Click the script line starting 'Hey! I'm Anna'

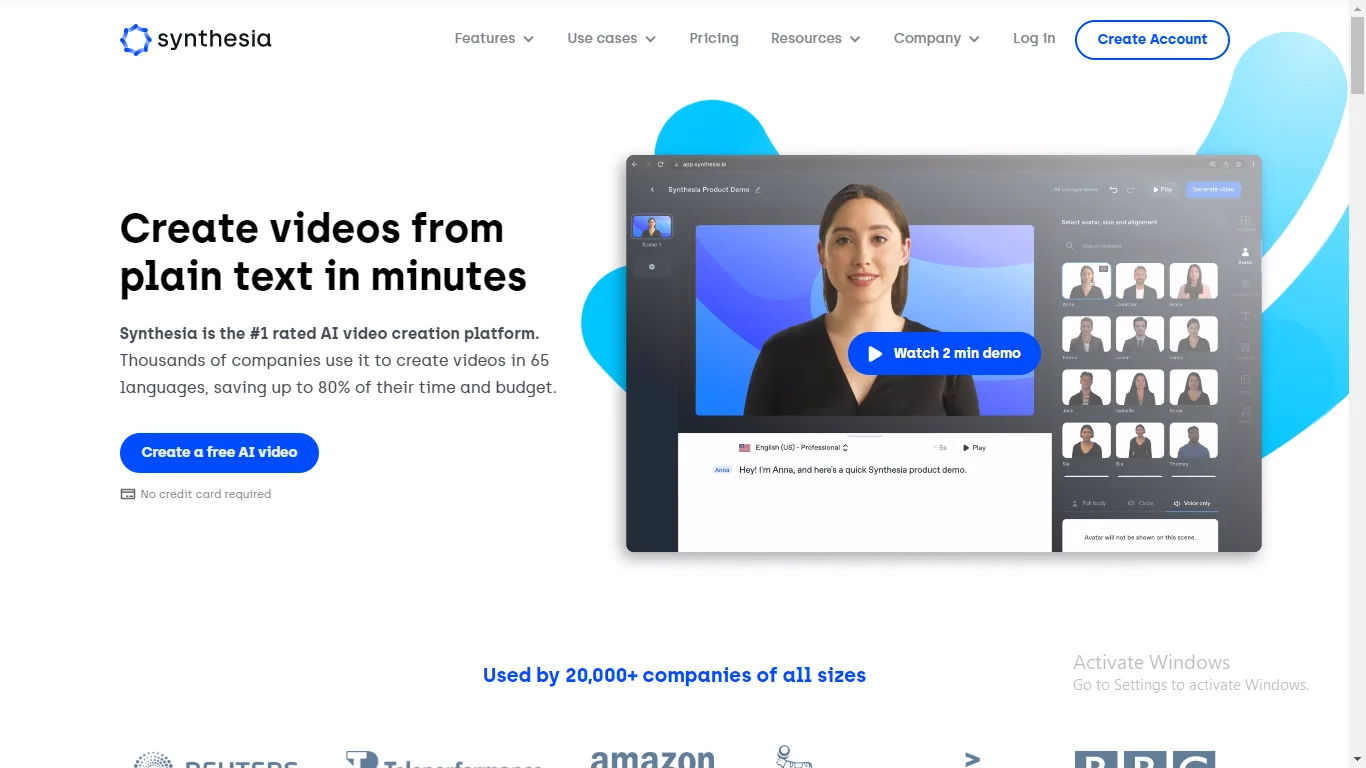click(x=853, y=470)
